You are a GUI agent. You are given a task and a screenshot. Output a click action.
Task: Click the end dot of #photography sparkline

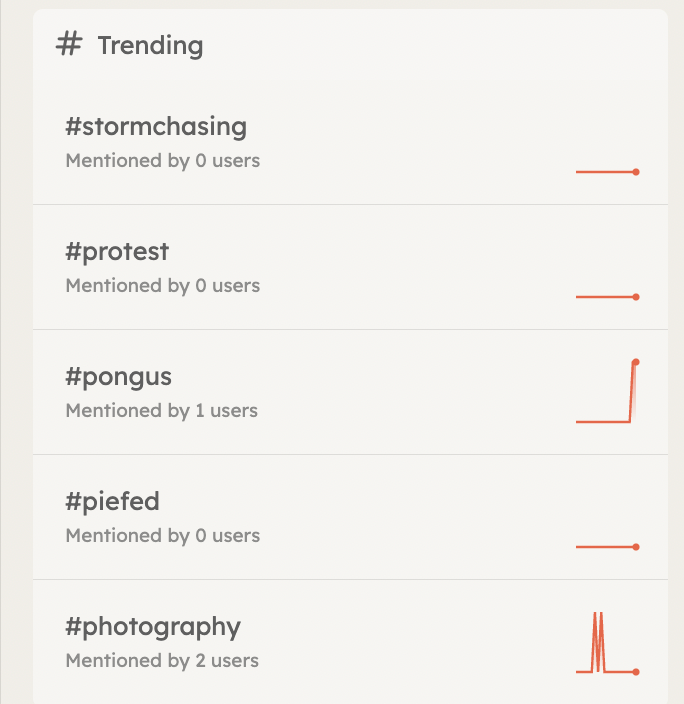636,672
